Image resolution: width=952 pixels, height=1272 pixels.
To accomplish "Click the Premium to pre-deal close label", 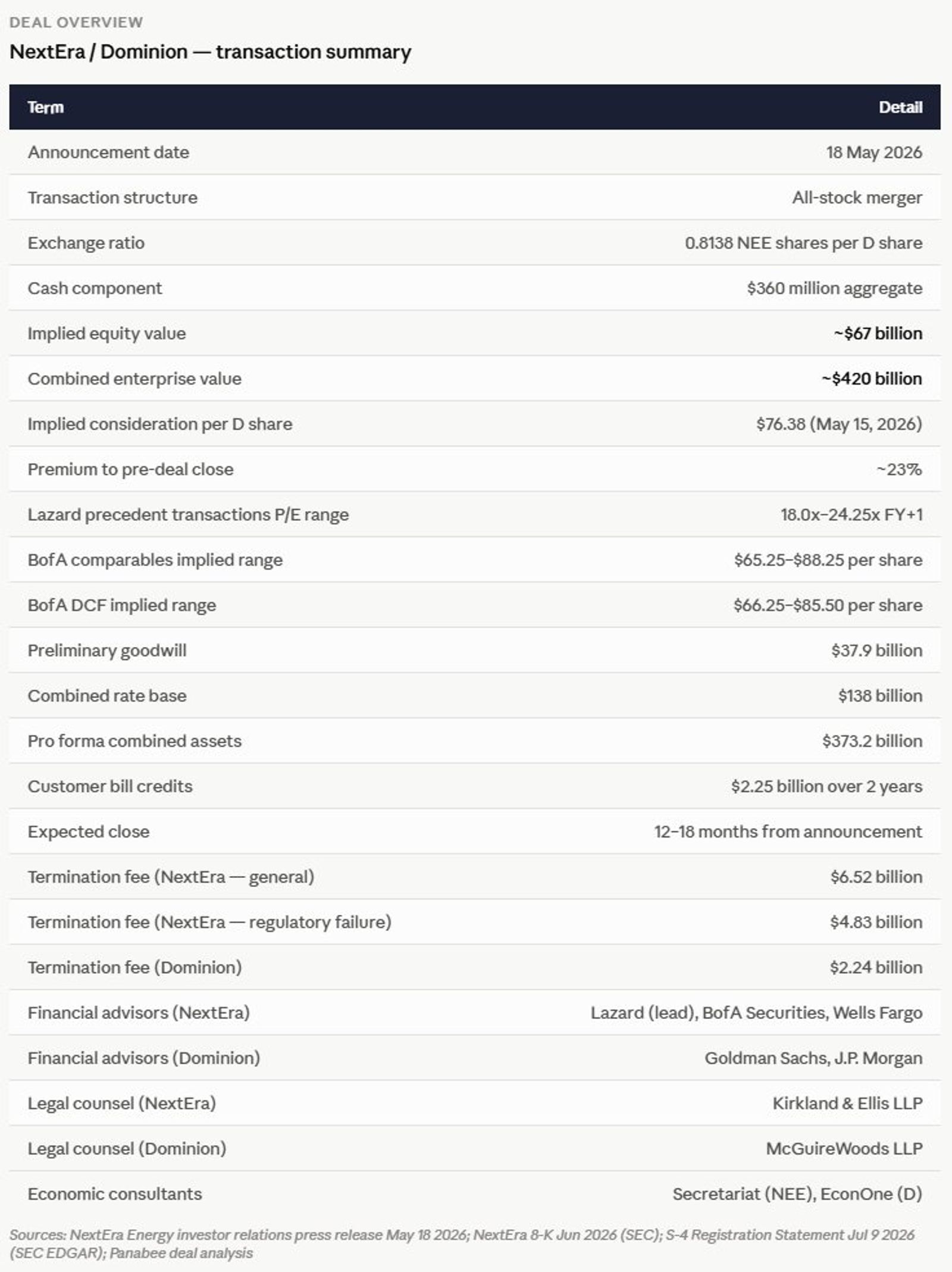I will (x=130, y=469).
